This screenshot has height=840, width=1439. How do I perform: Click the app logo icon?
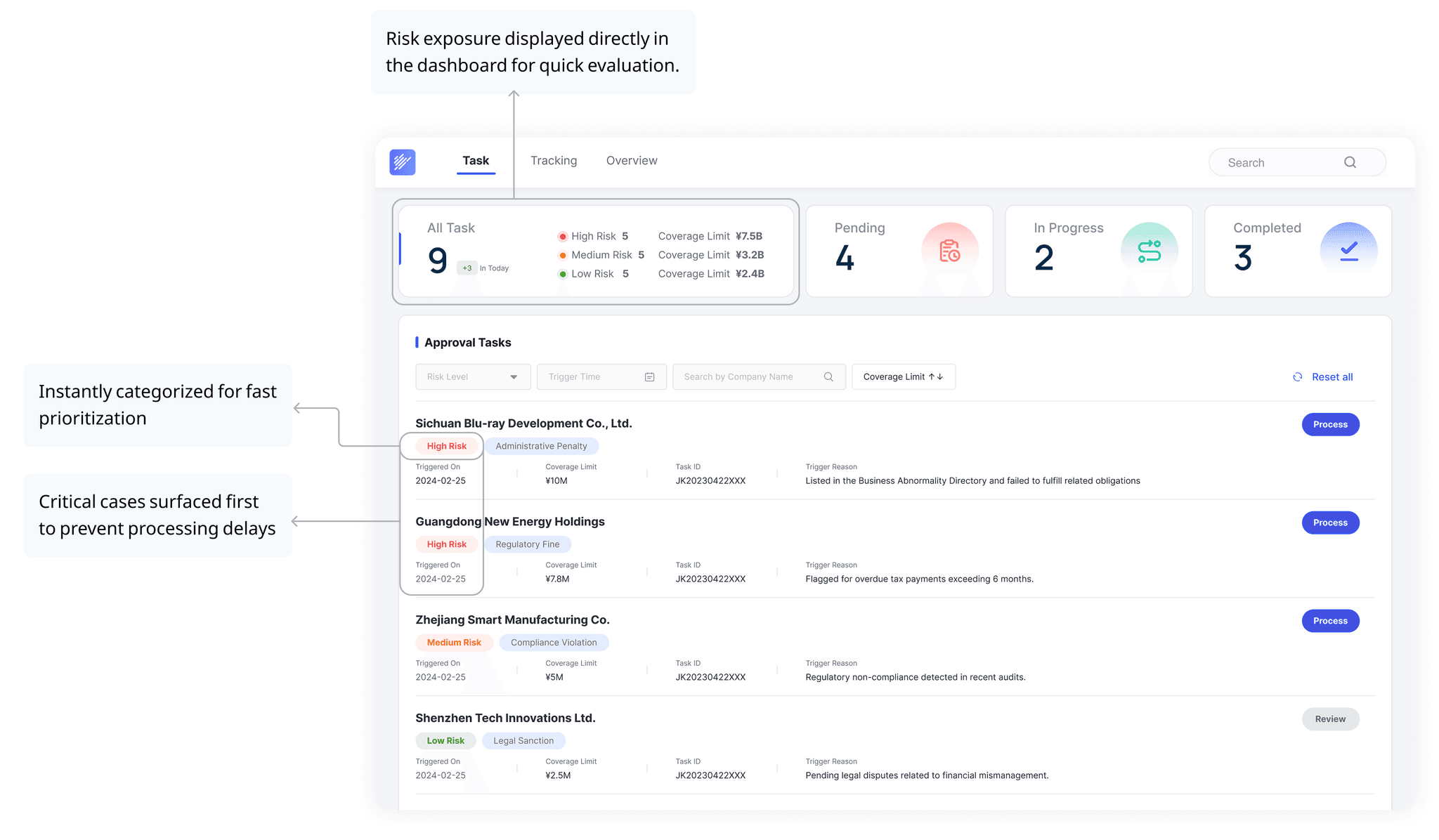(403, 162)
